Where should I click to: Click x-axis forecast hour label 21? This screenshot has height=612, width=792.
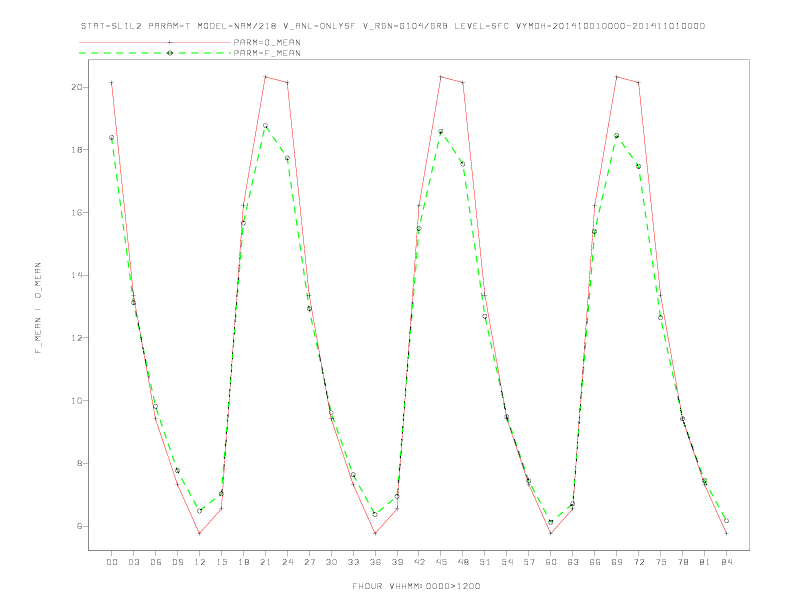(265, 562)
